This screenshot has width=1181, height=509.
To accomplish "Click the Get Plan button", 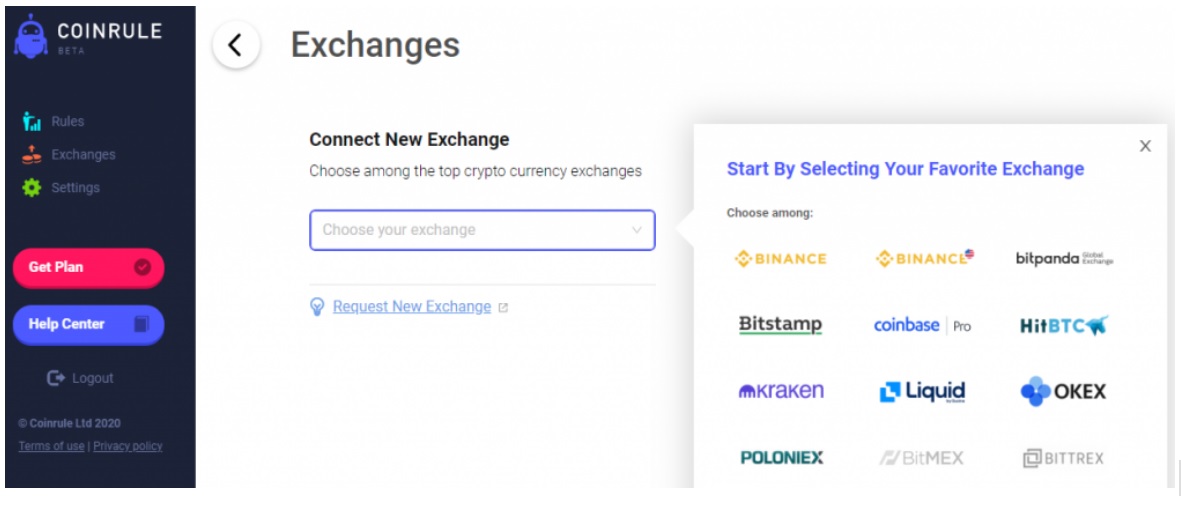I will 88,268.
